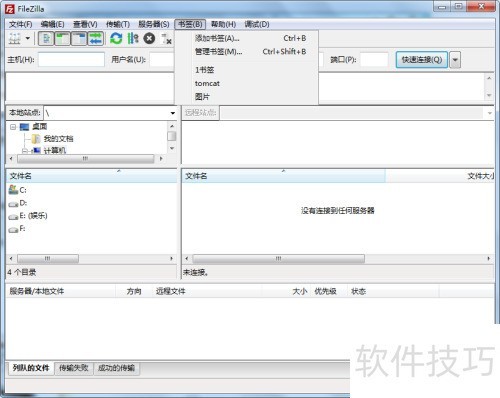Open the 文件(F) menu
This screenshot has height=398, width=500.
21,24
